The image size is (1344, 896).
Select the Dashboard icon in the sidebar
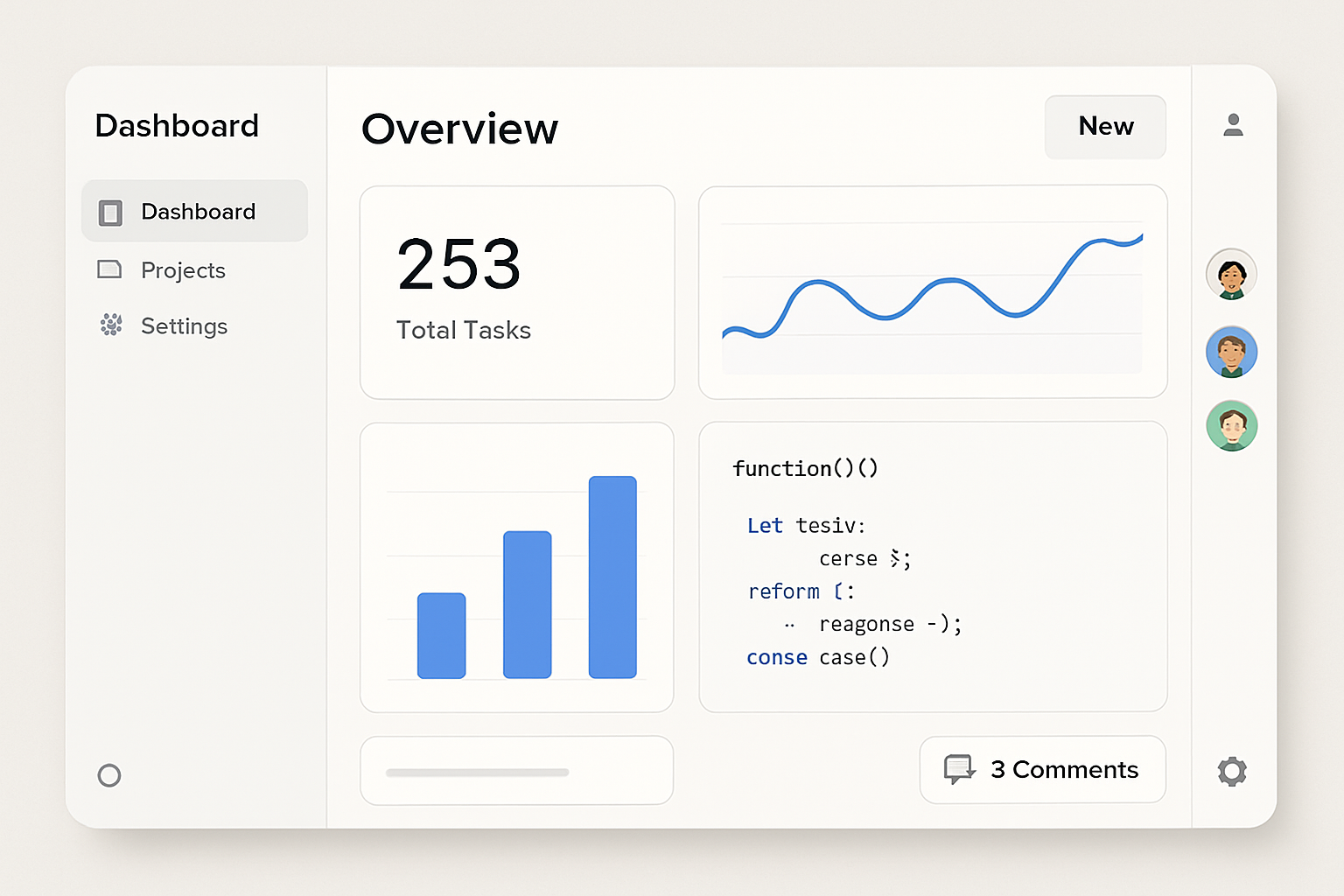coord(110,212)
